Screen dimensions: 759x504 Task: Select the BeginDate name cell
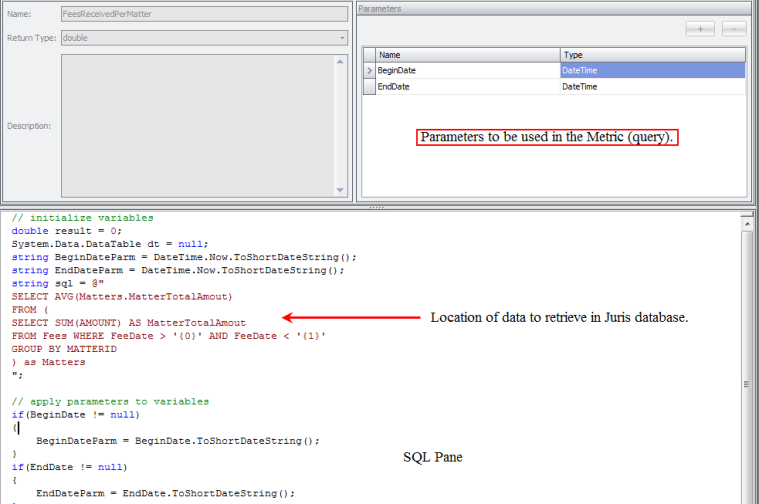click(x=467, y=71)
